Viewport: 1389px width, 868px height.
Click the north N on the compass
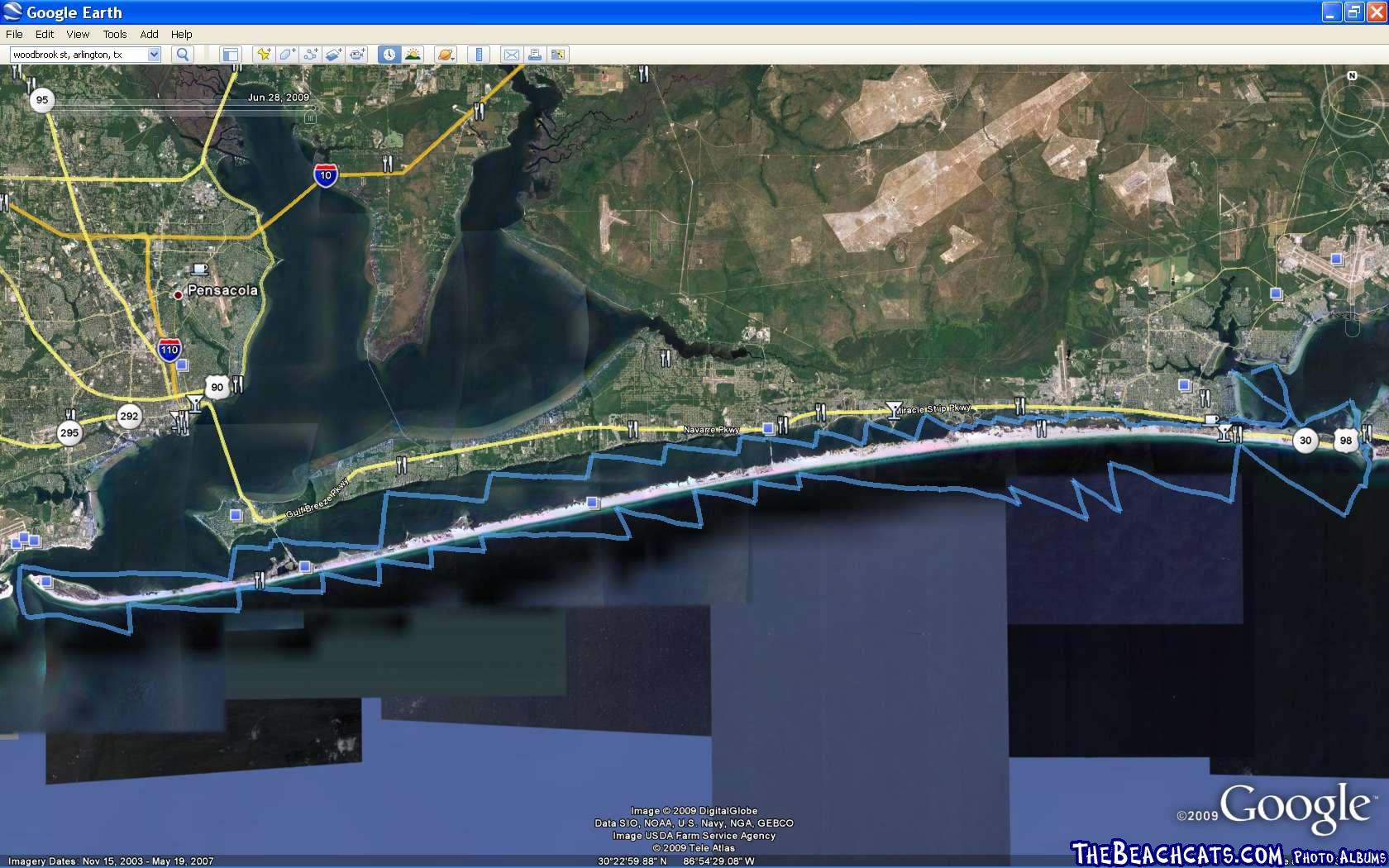pos(1352,76)
